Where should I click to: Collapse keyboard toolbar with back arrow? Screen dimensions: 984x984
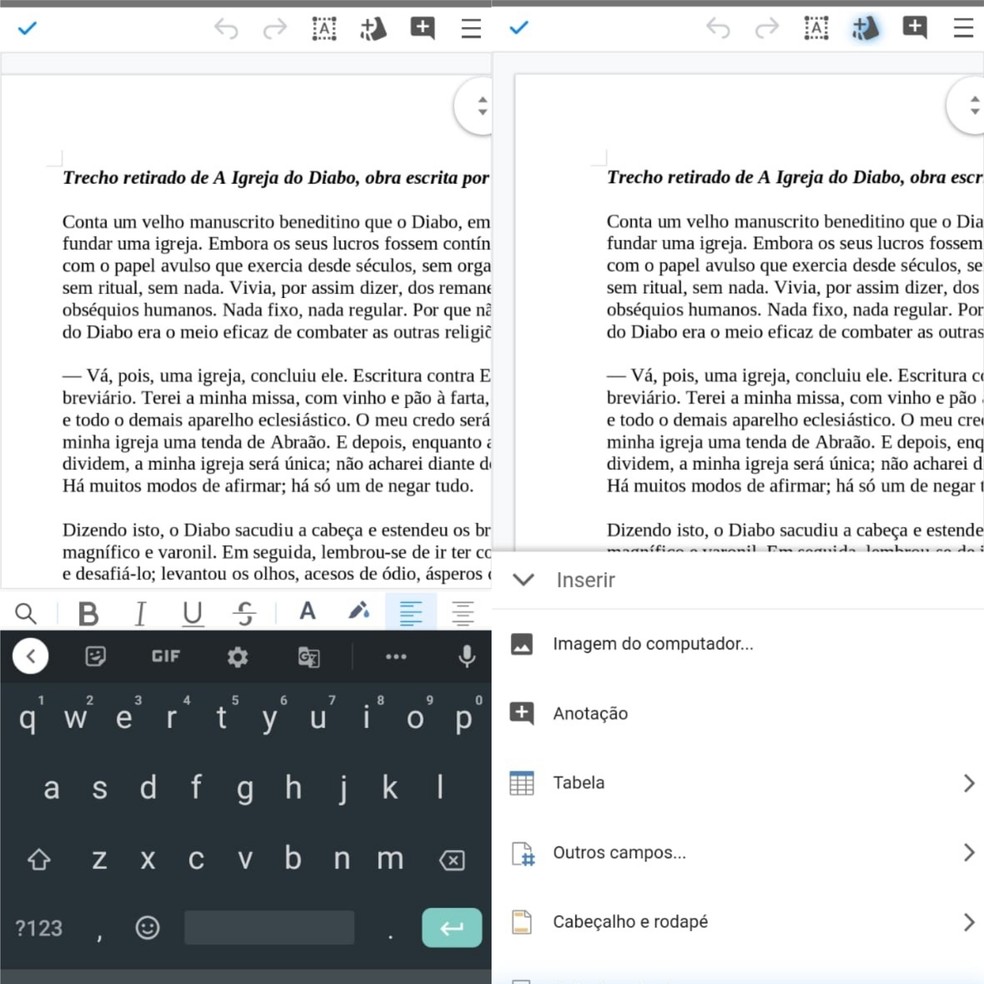click(x=30, y=656)
